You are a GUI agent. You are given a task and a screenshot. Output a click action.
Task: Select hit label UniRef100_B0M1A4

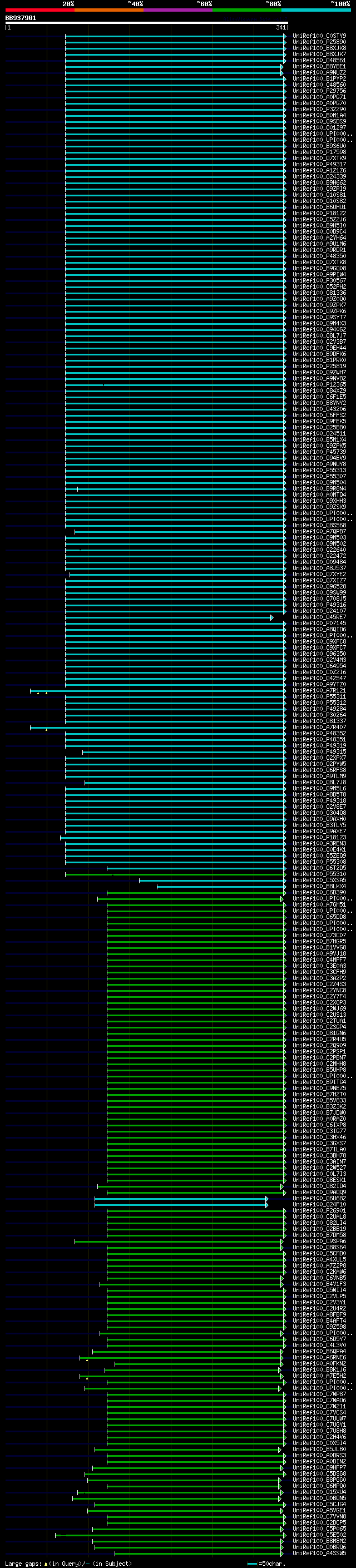(319, 115)
